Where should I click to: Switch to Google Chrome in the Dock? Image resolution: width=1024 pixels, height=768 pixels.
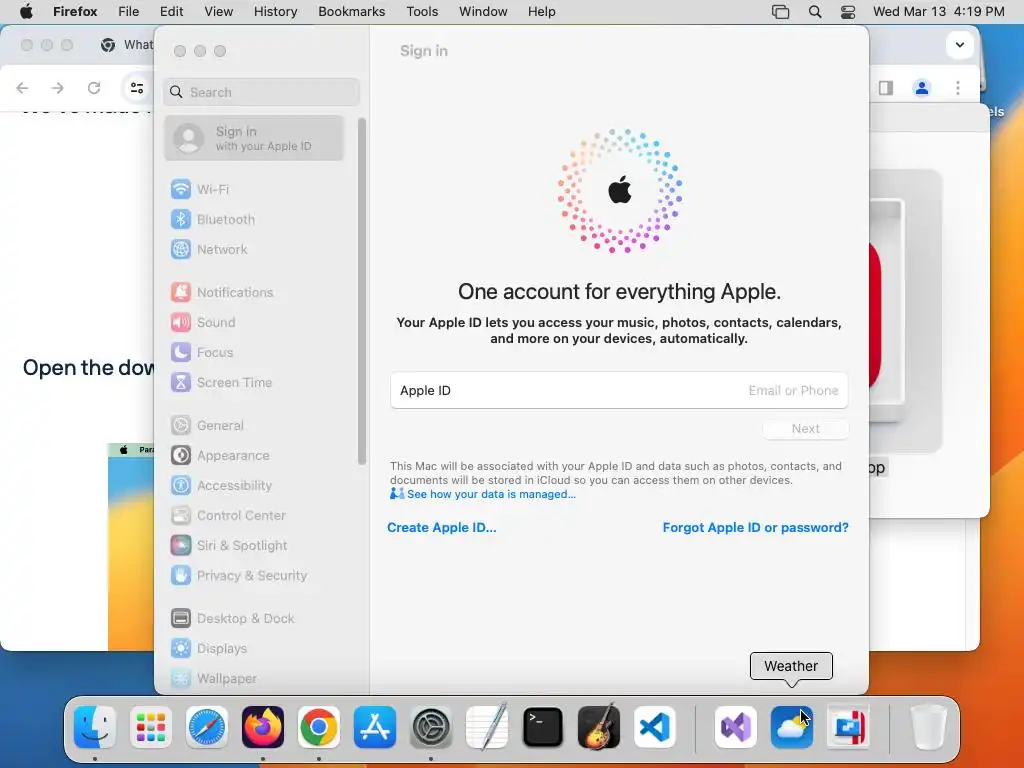click(319, 727)
